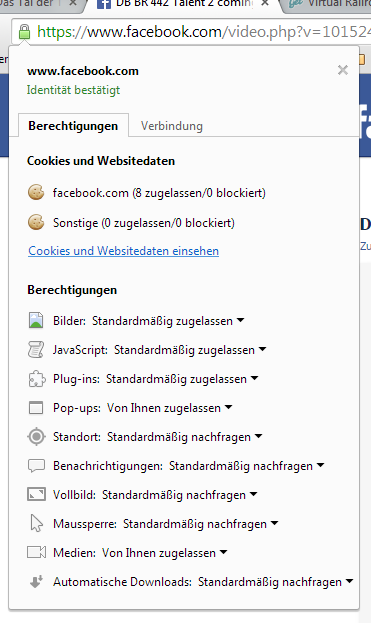This screenshot has height=623, width=371.
Task: Click the JavaScript scroll icon
Action: click(x=36, y=350)
